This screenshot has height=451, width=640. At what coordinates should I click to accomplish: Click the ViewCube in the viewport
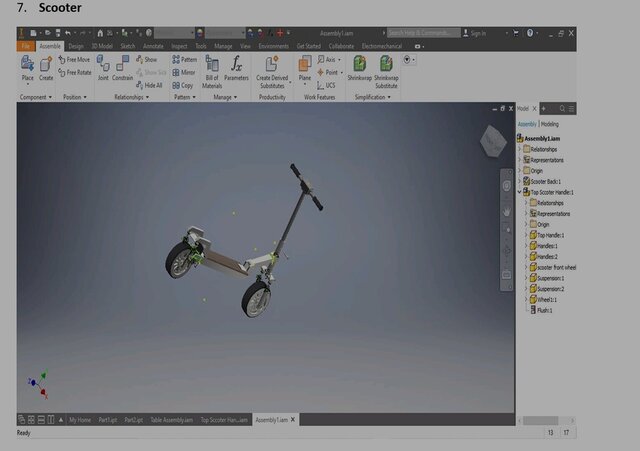click(493, 141)
